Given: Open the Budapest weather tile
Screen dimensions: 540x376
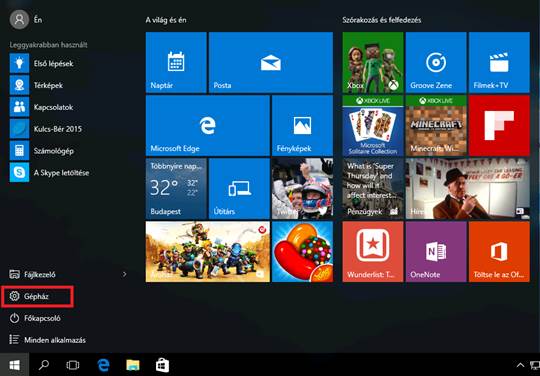Looking at the screenshot, I should coord(176,189).
